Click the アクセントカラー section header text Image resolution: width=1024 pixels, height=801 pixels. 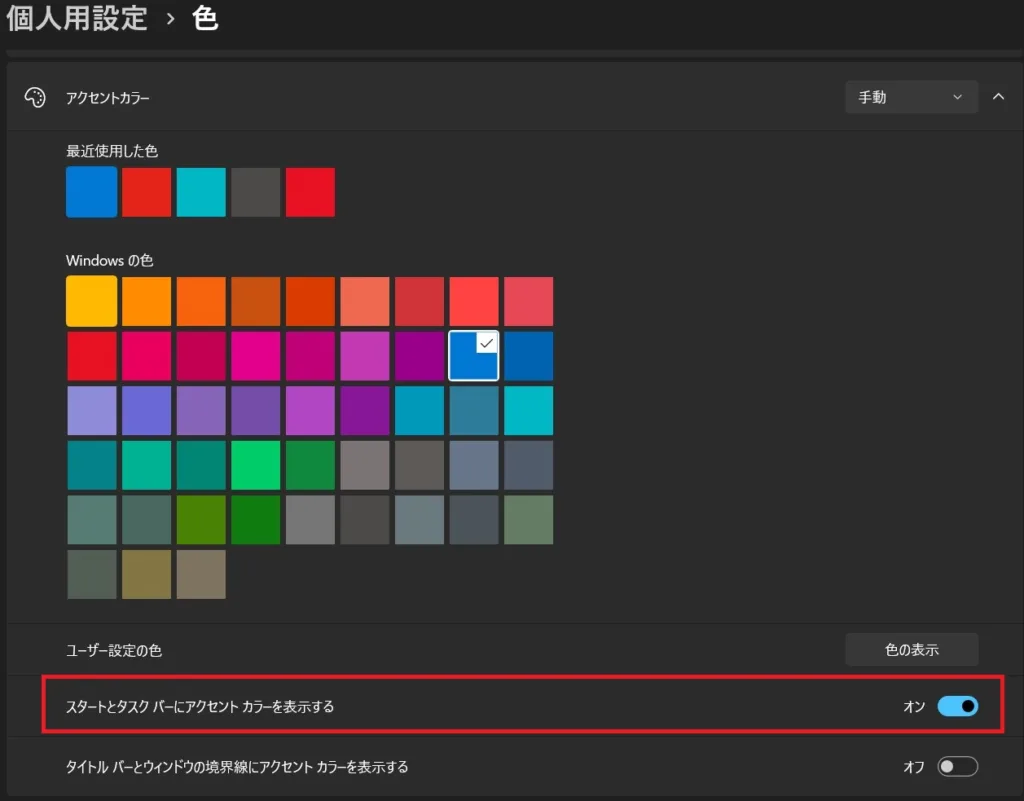[x=108, y=98]
